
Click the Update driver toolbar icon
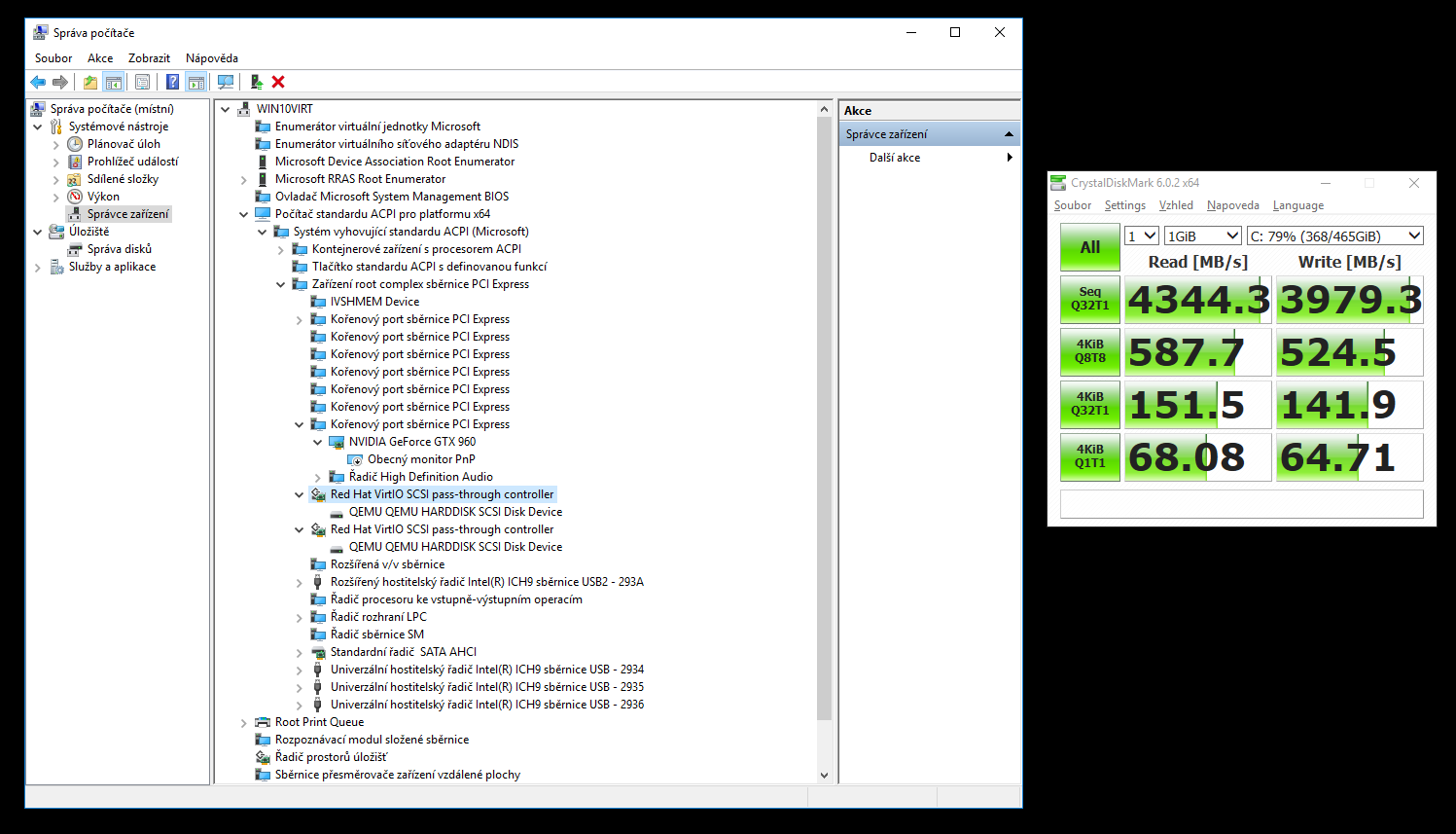[x=256, y=83]
